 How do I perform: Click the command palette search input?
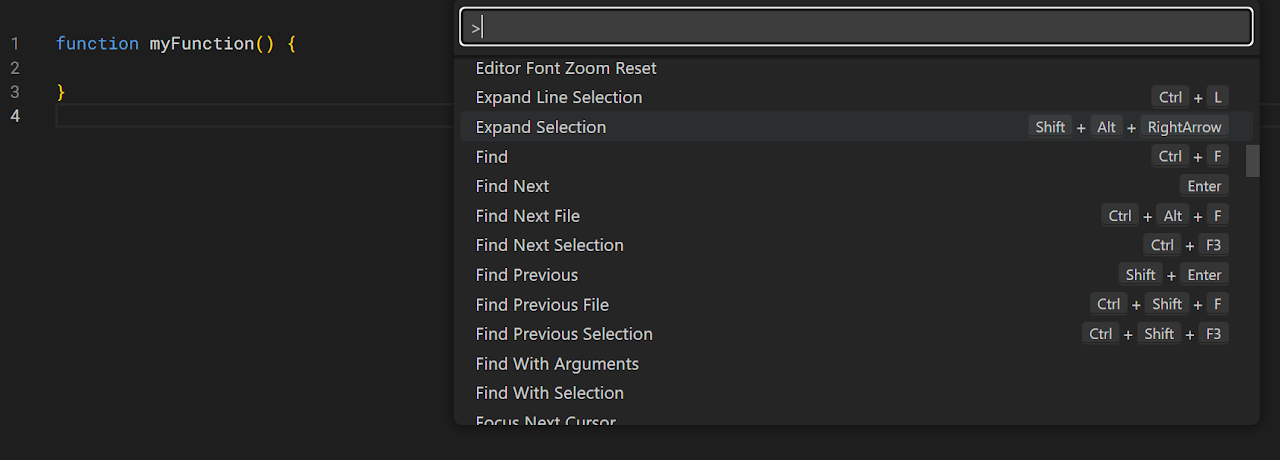tap(856, 27)
